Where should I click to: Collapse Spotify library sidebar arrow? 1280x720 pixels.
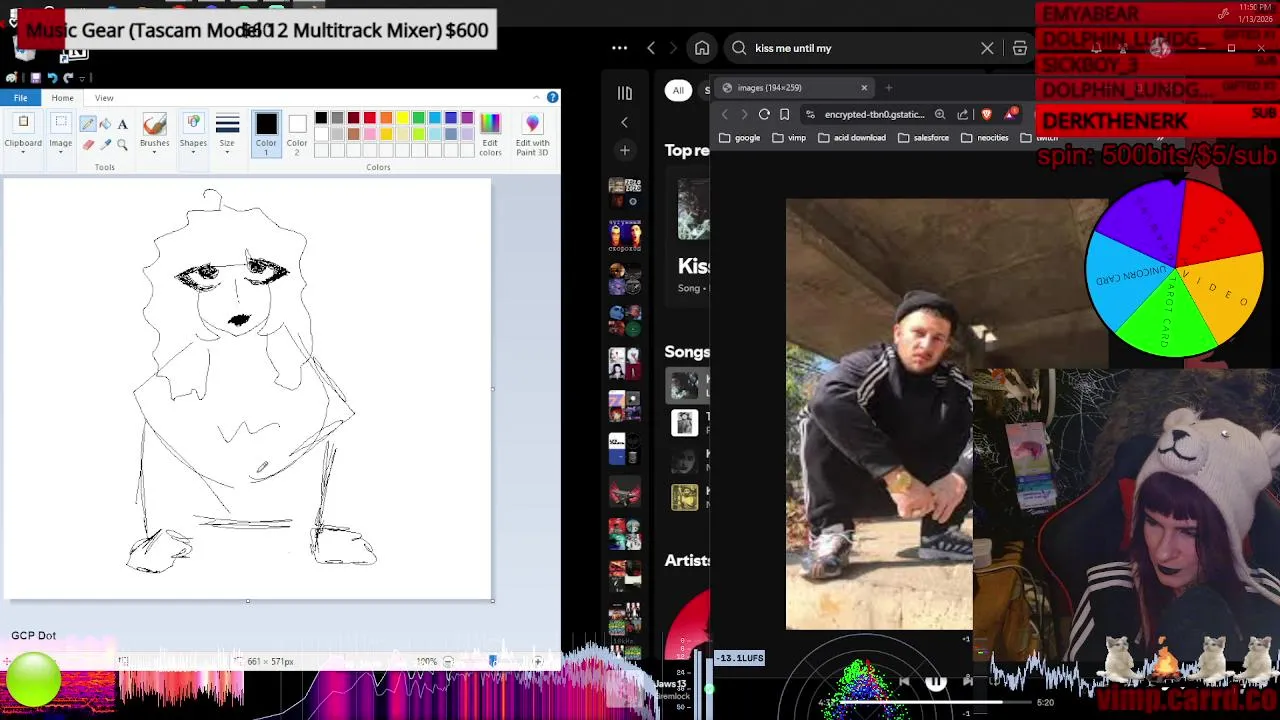coord(625,122)
